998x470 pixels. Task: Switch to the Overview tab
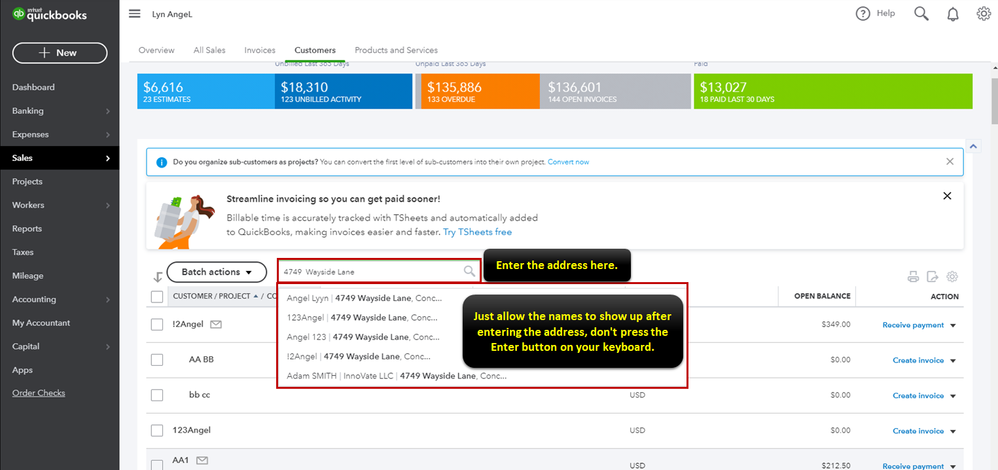tap(157, 50)
